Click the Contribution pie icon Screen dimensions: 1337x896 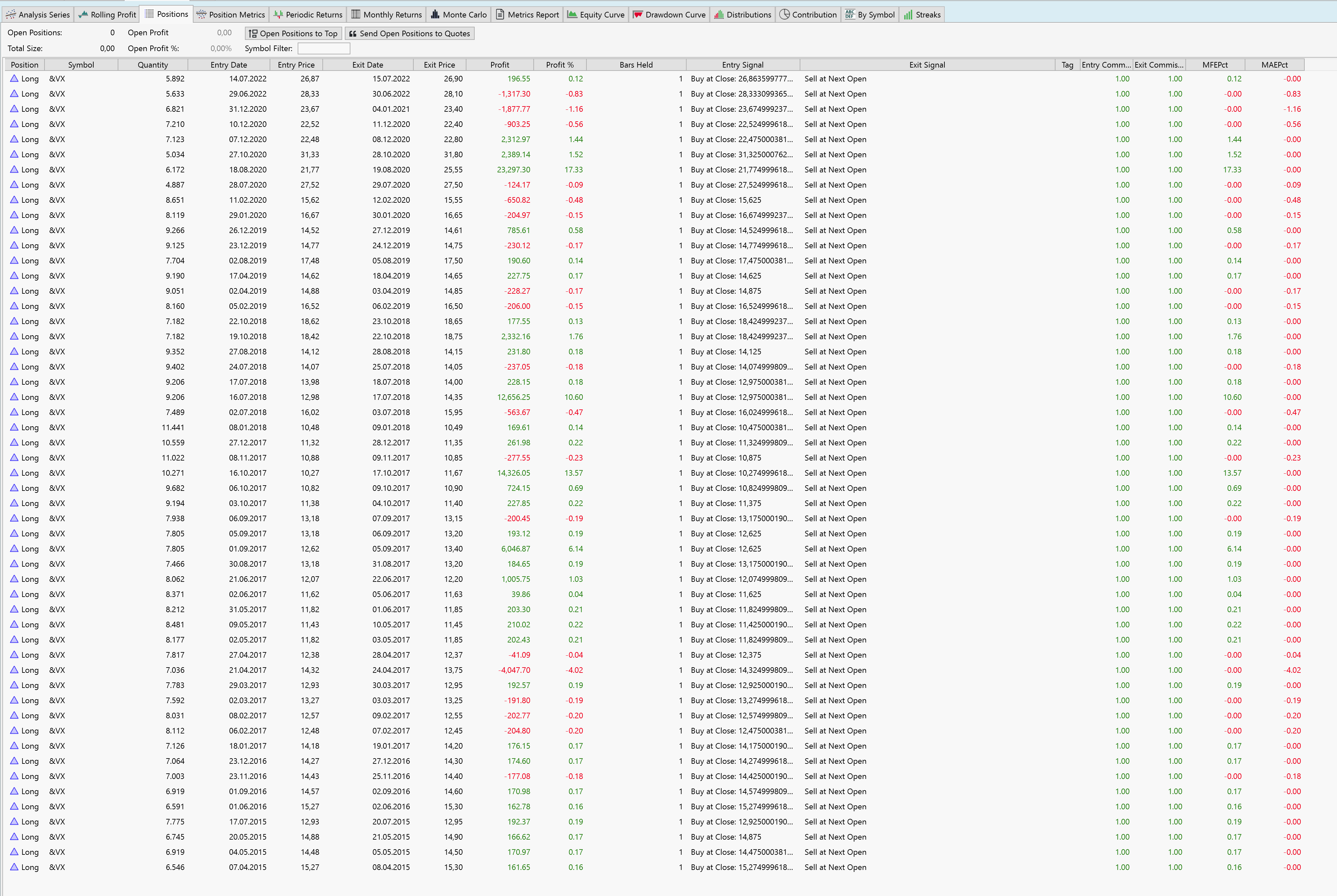[x=785, y=14]
